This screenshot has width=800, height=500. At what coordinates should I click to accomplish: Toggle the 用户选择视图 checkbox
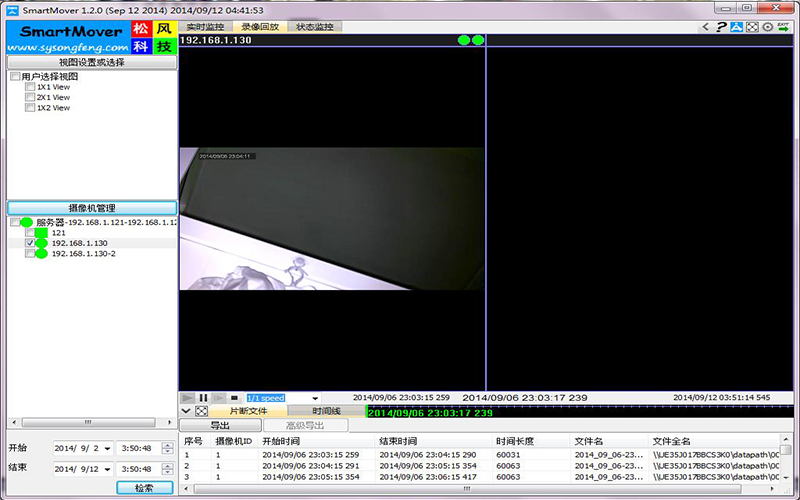15,77
